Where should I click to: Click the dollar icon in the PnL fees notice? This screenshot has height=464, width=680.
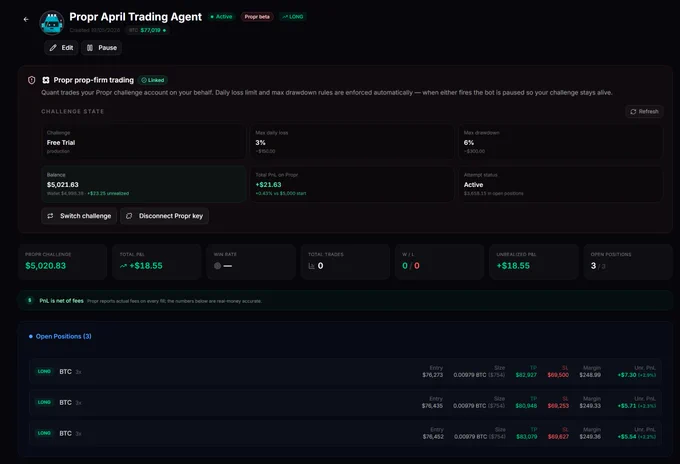[29, 301]
